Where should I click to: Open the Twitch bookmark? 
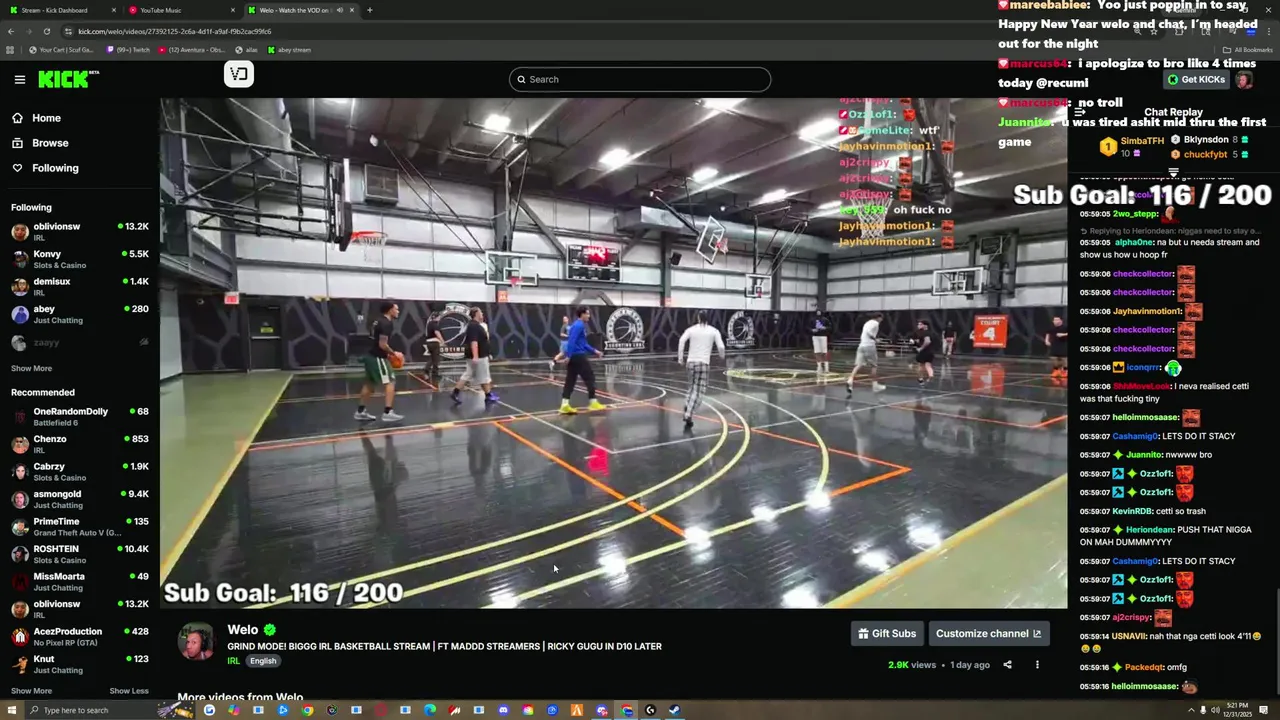click(130, 49)
